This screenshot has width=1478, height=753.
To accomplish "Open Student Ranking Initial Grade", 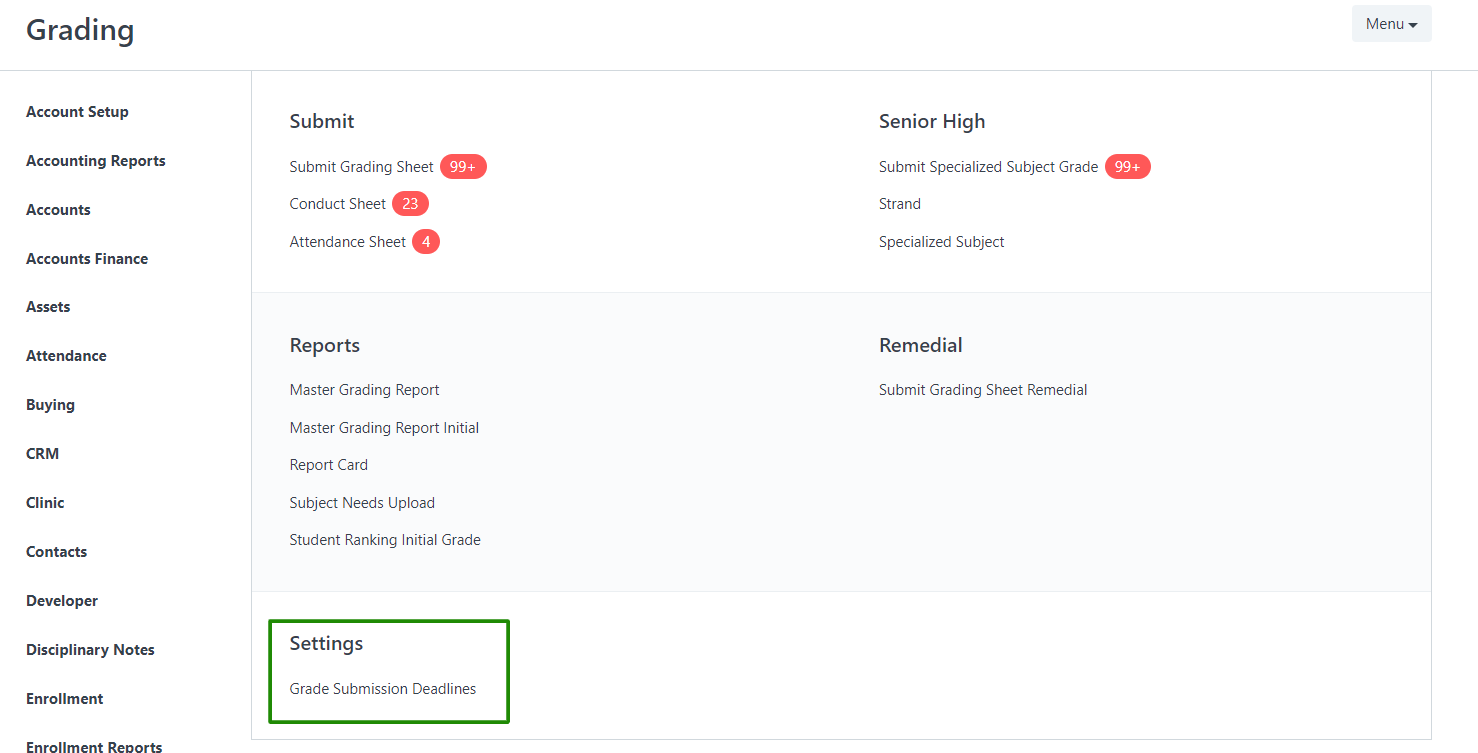I will [x=385, y=540].
